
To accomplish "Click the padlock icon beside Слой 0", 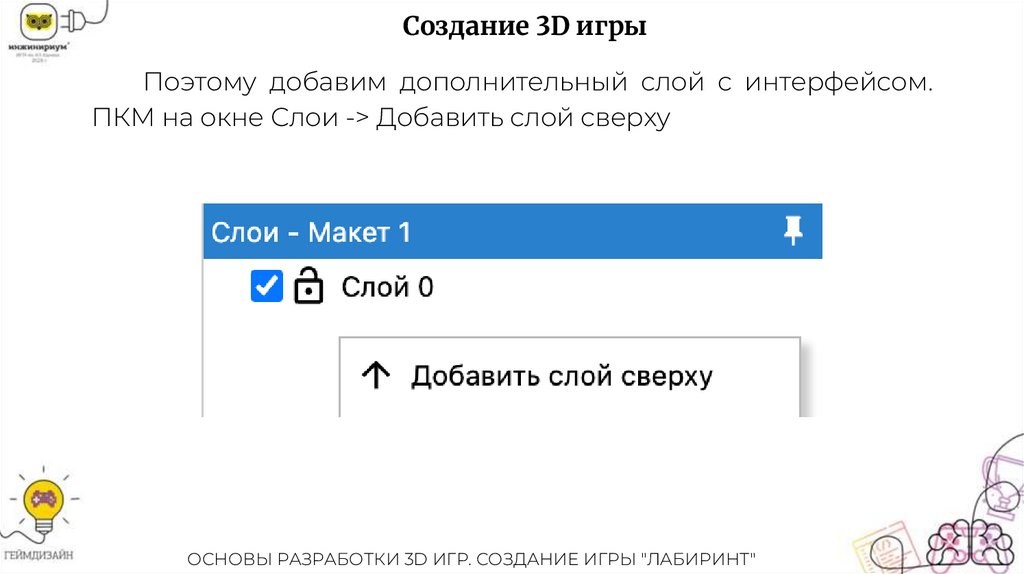I will [309, 288].
